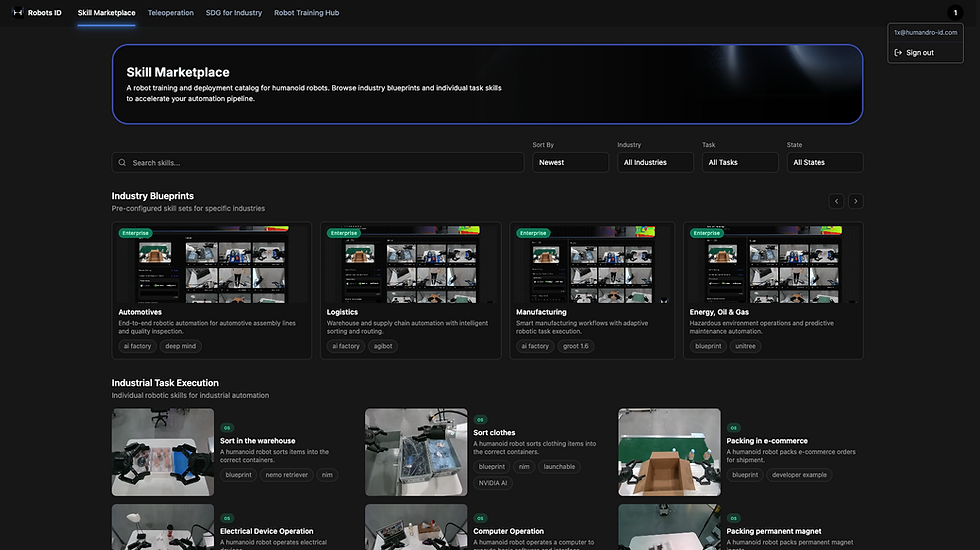Open the Electrical Device Operation title

266,531
